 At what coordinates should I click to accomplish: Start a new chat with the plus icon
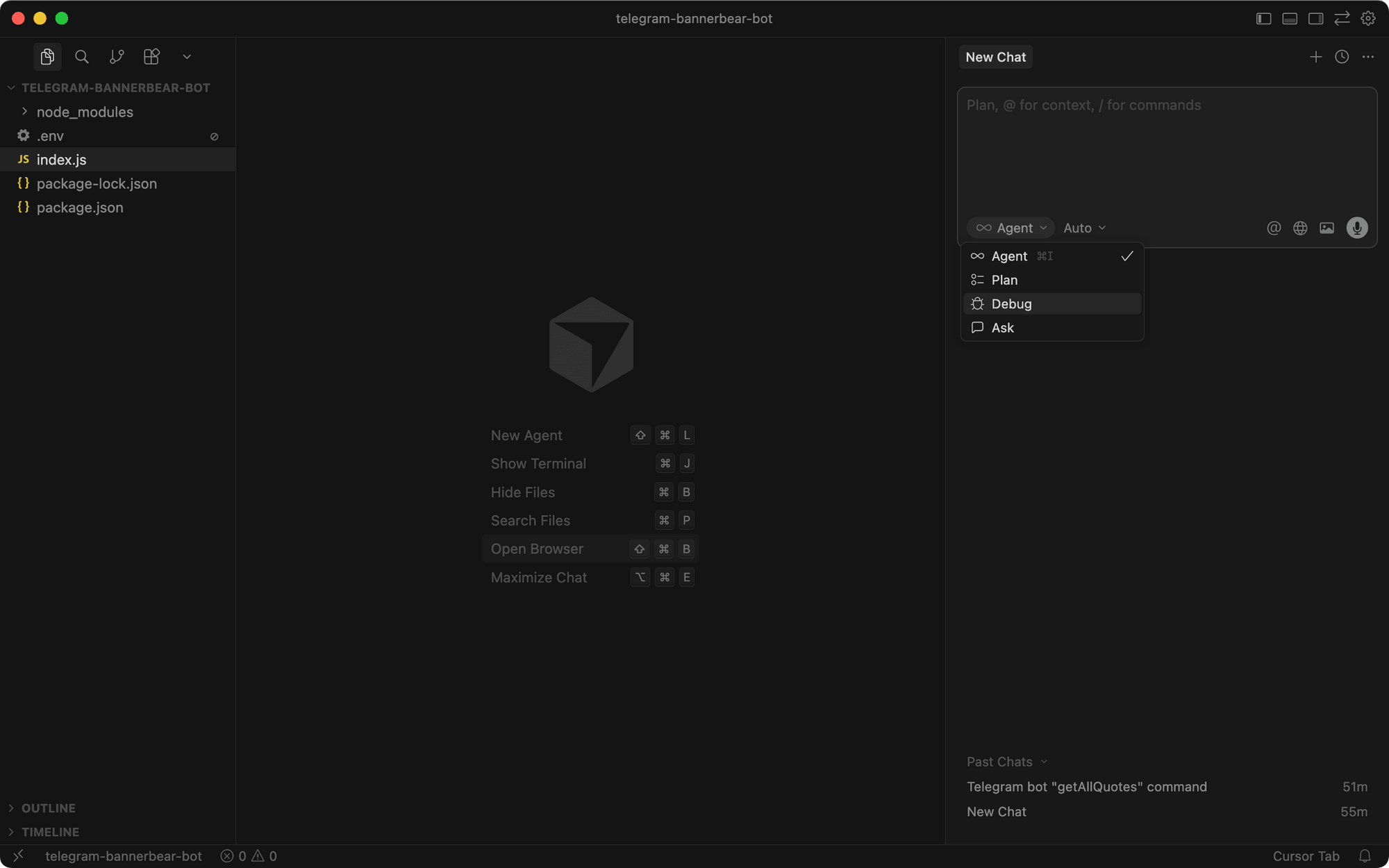(x=1315, y=57)
